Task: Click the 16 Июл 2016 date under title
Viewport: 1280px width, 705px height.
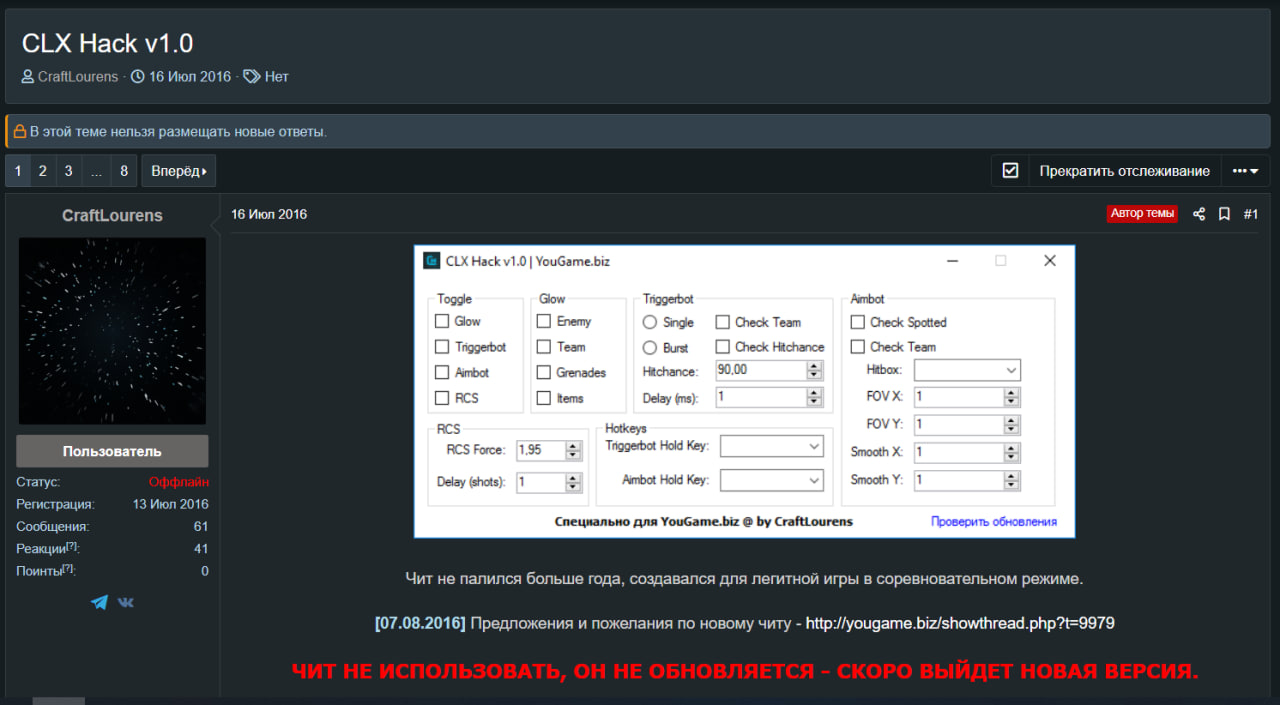Action: click(x=190, y=76)
